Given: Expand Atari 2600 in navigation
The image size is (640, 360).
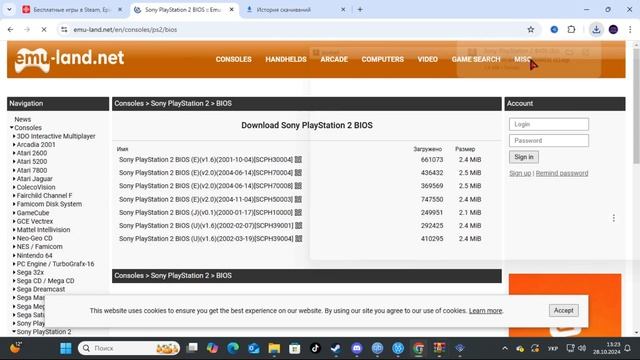Looking at the screenshot, I should tap(14, 153).
